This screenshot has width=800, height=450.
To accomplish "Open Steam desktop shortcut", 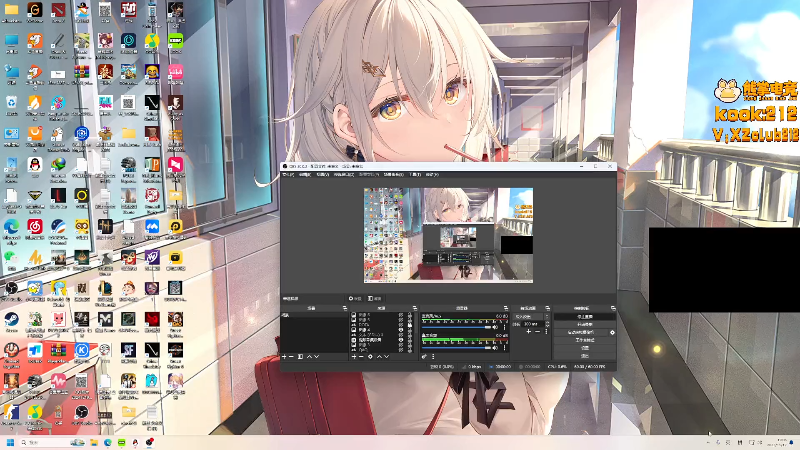I will tap(11, 320).
